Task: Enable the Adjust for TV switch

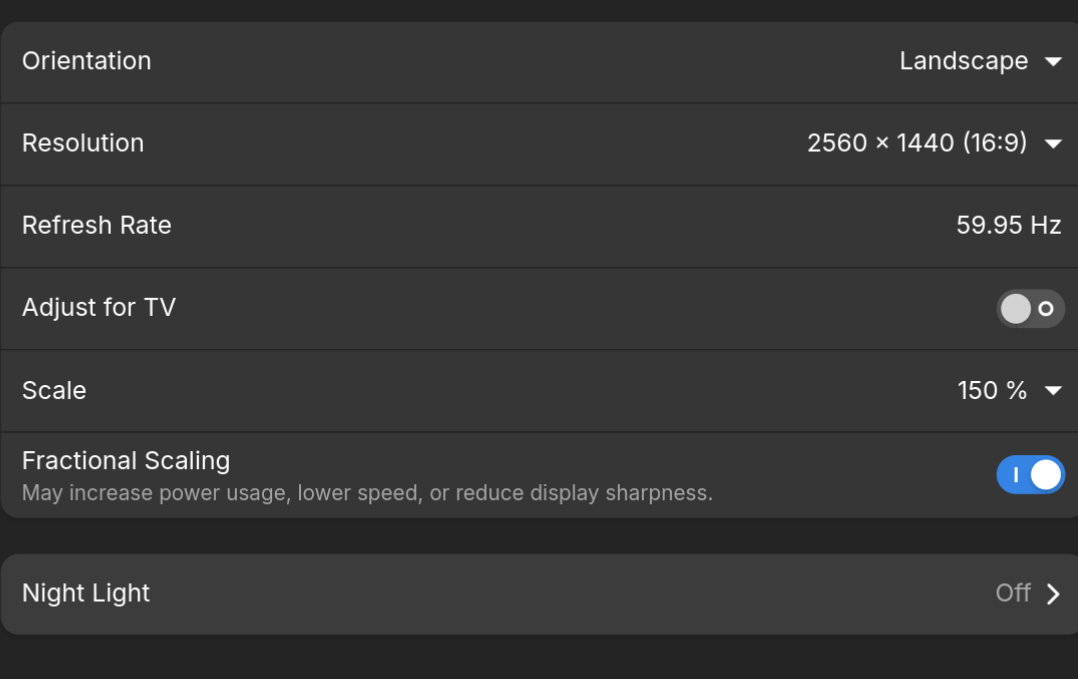Action: (1030, 309)
